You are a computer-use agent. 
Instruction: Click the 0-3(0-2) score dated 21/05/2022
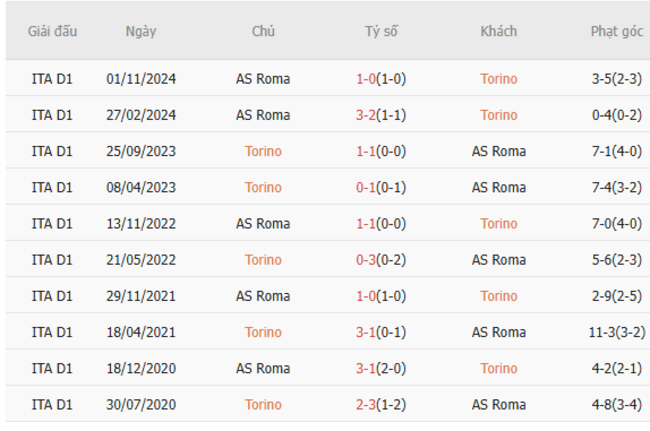coord(381,259)
